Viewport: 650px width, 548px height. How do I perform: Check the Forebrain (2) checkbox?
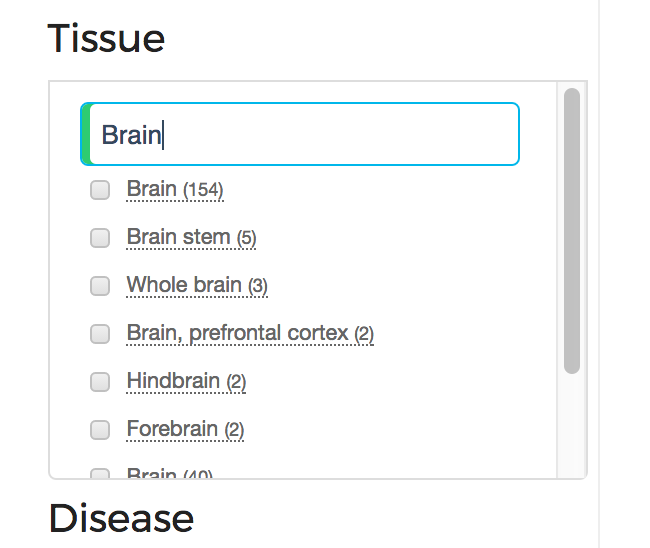pyautogui.click(x=100, y=429)
